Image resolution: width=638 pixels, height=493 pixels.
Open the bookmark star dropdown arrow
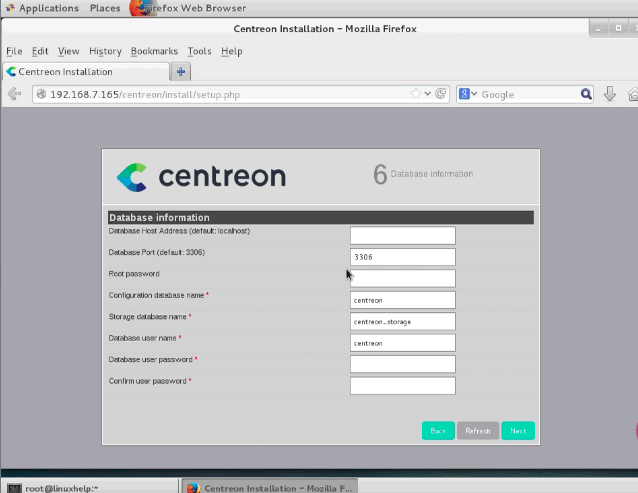(428, 94)
